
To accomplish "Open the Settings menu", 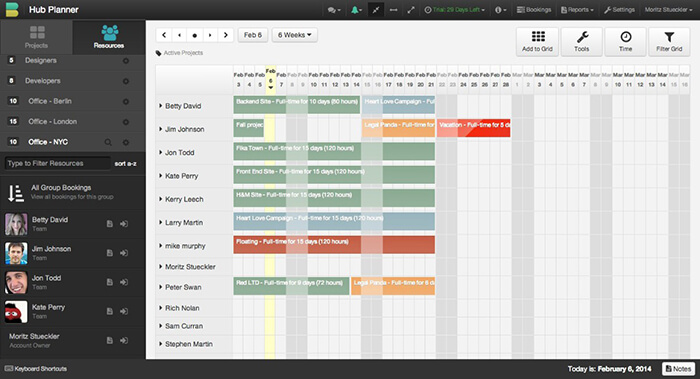I will click(x=619, y=10).
